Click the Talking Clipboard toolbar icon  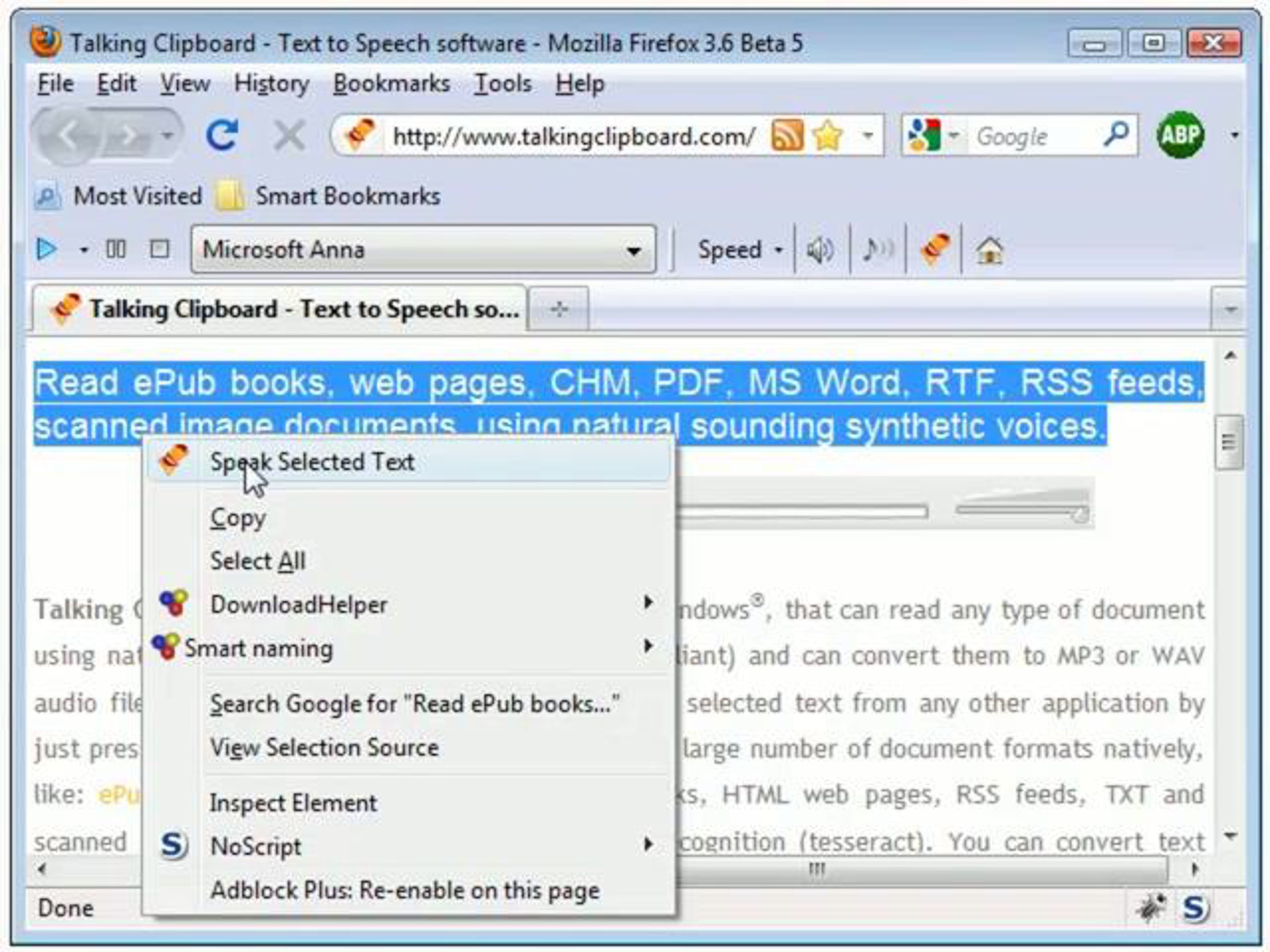(935, 250)
